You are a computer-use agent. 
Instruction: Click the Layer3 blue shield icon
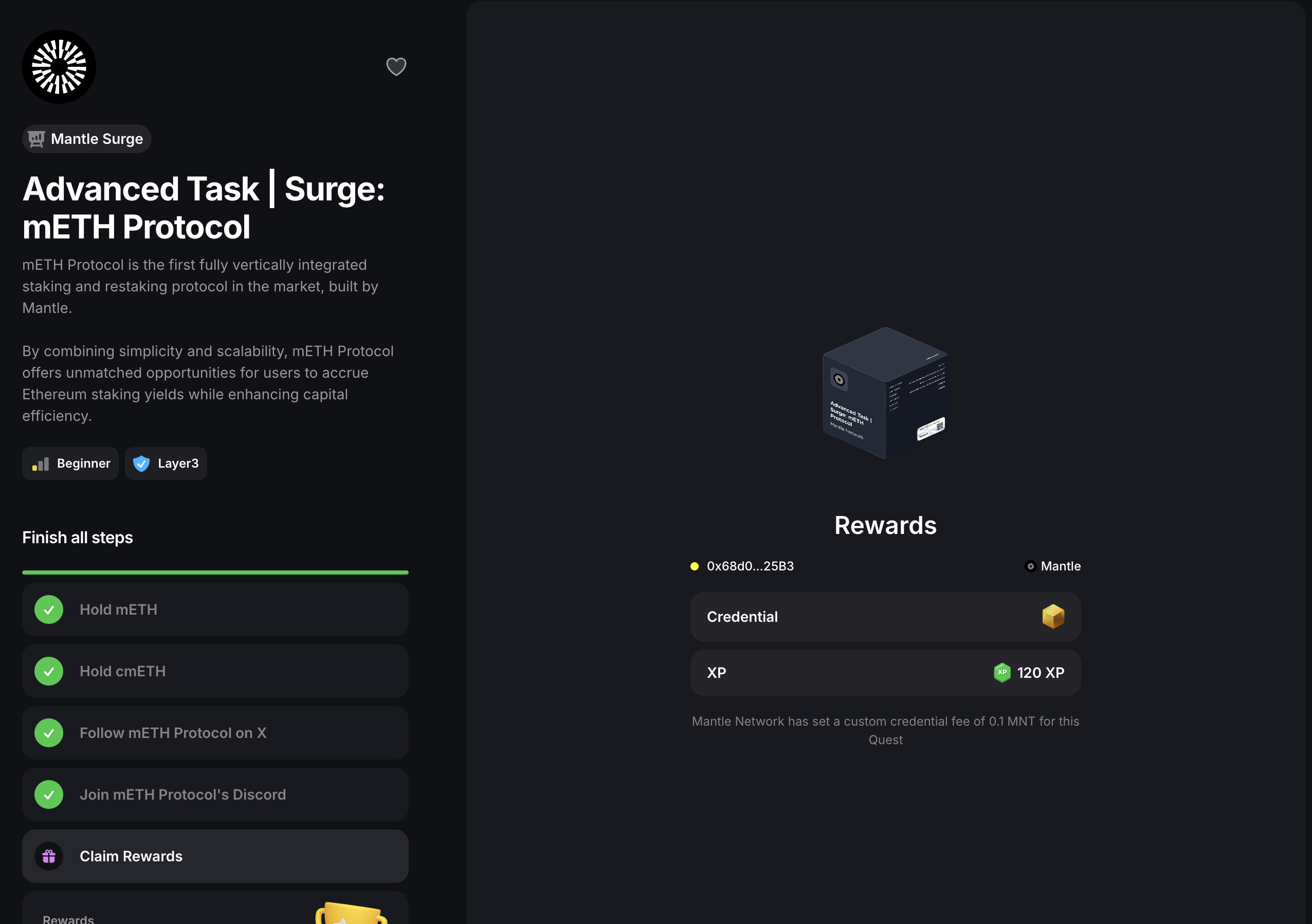tap(141, 463)
